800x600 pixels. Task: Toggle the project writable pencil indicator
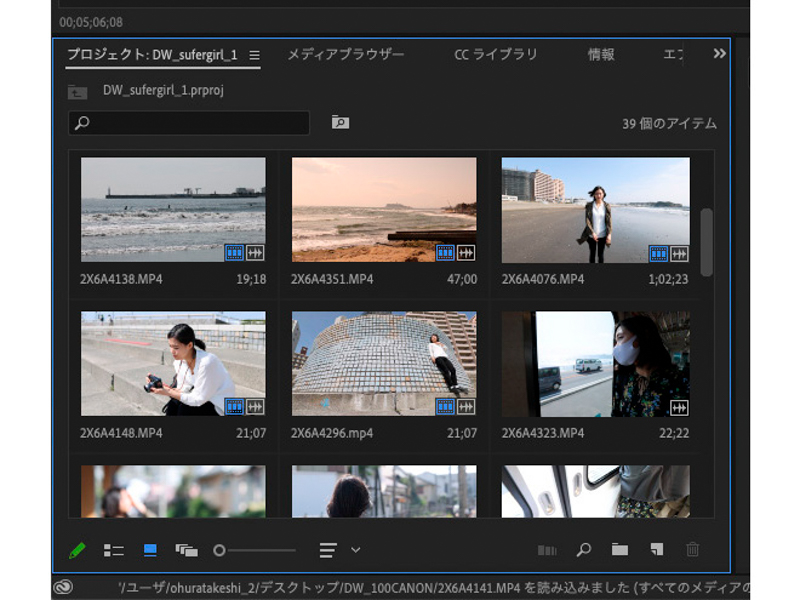[78, 550]
